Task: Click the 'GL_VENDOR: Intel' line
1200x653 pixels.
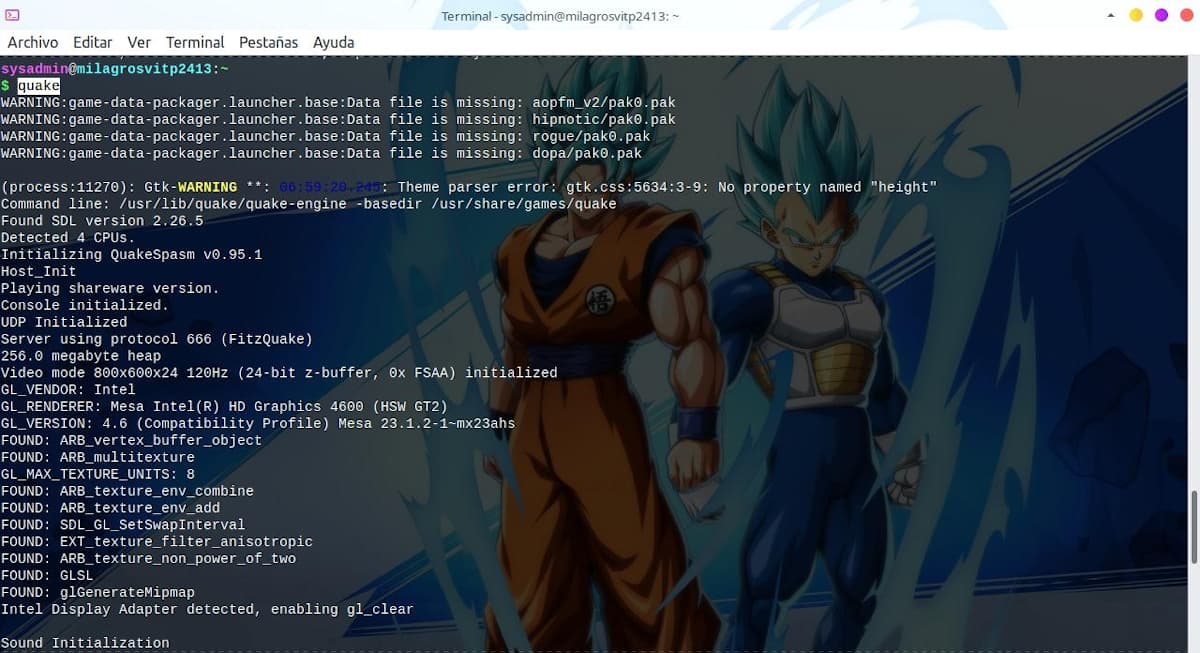Action: pos(68,390)
